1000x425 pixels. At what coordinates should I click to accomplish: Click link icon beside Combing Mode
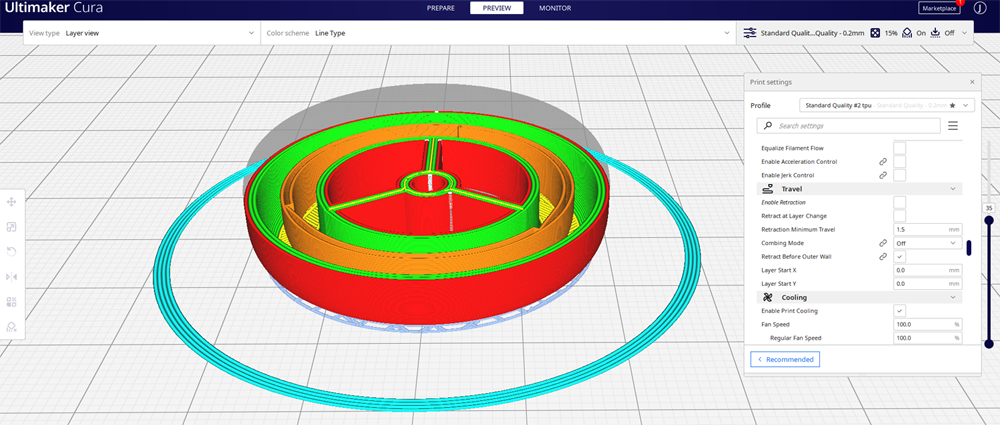[883, 243]
